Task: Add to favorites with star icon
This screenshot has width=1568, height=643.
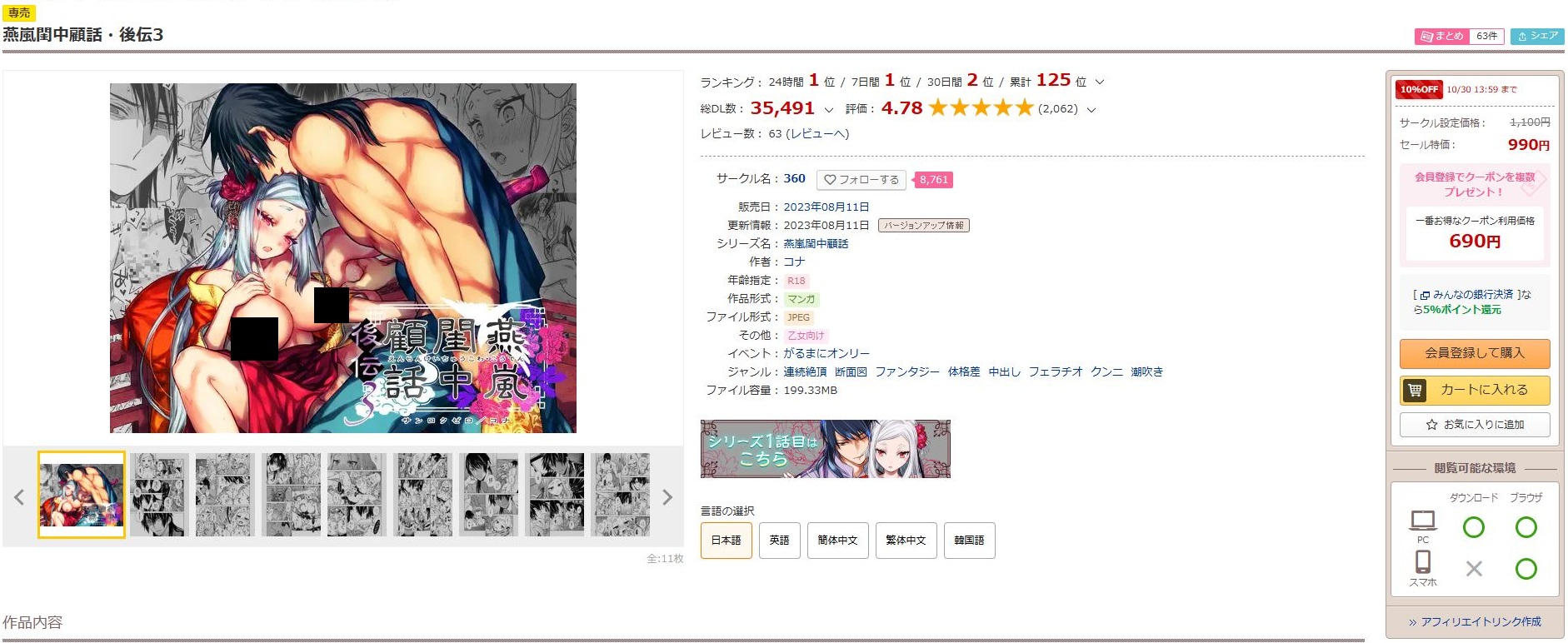Action: tap(1474, 424)
